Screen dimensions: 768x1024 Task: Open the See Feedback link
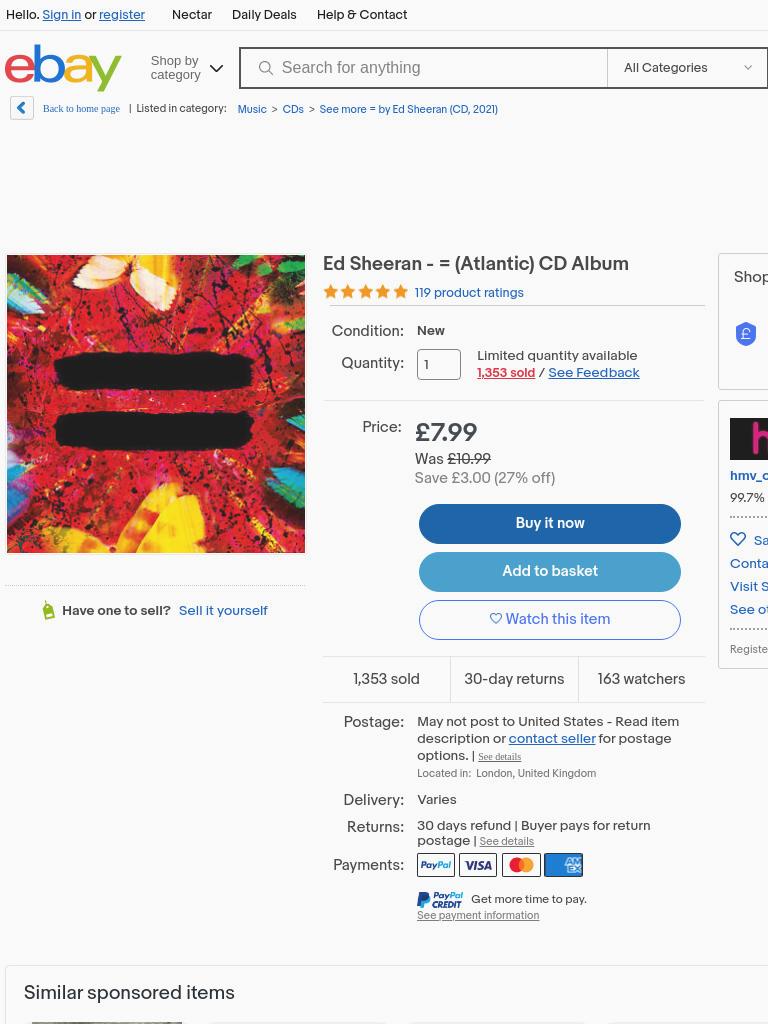pyautogui.click(x=594, y=372)
